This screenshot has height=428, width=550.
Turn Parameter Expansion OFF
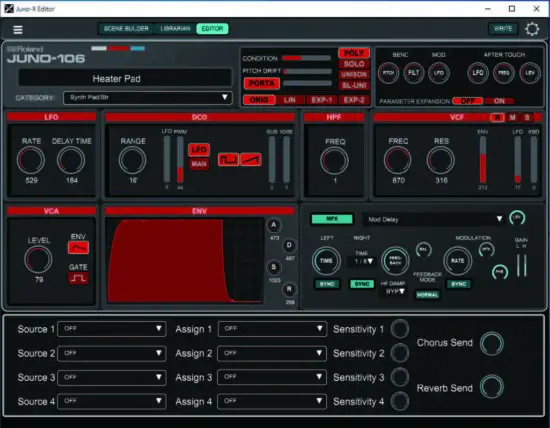coord(468,101)
